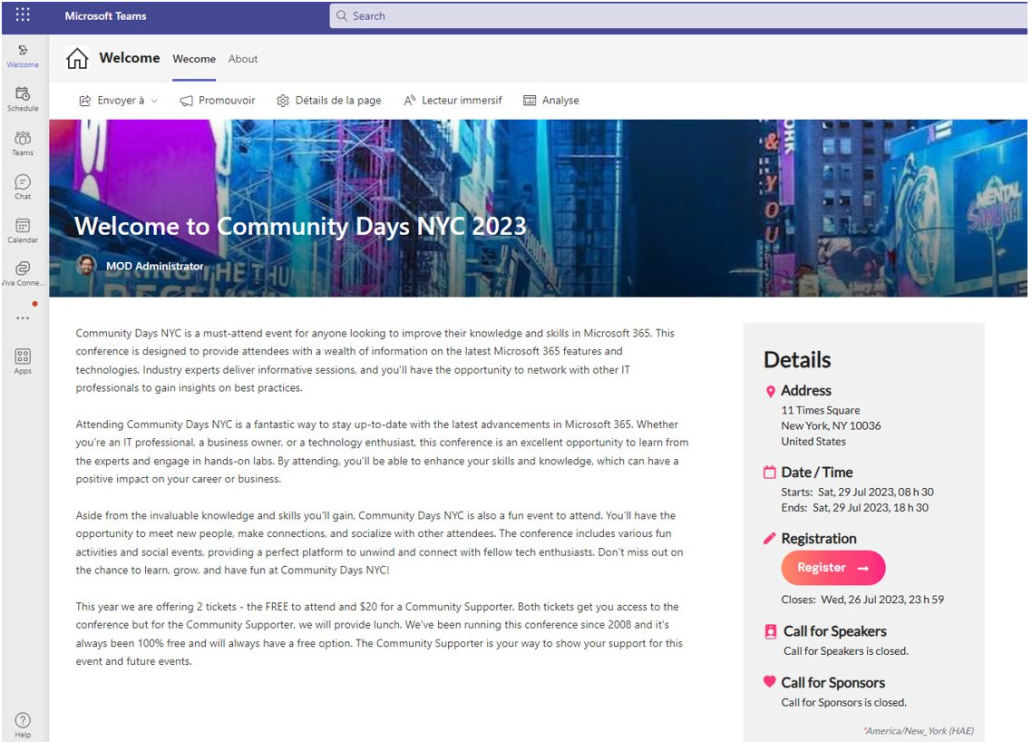The height and width of the screenshot is (742, 1032).
Task: Click the Registration section heading
Action: pyautogui.click(x=819, y=539)
